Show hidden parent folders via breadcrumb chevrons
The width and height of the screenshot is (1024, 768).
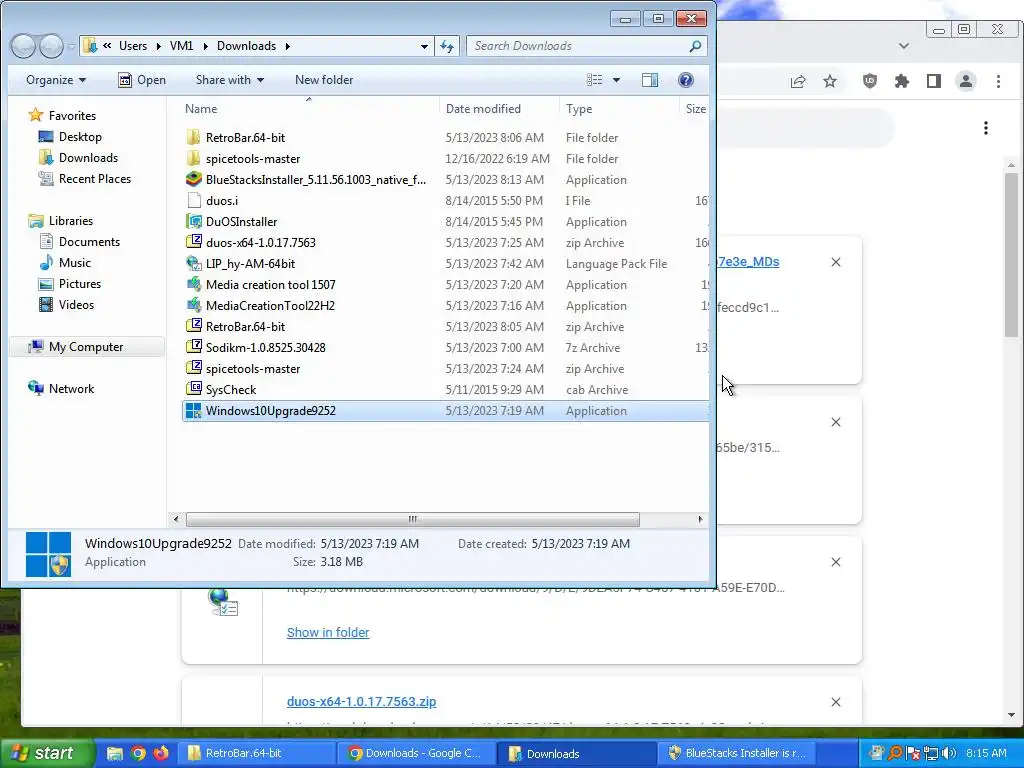click(x=107, y=46)
